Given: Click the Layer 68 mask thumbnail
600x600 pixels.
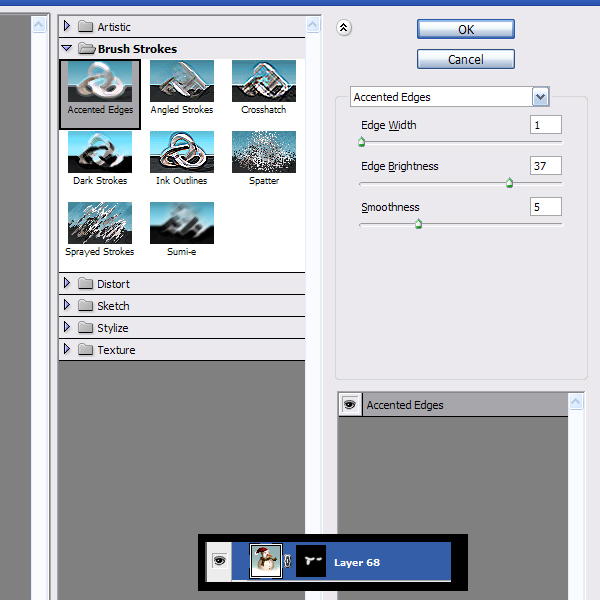Looking at the screenshot, I should click(311, 561).
